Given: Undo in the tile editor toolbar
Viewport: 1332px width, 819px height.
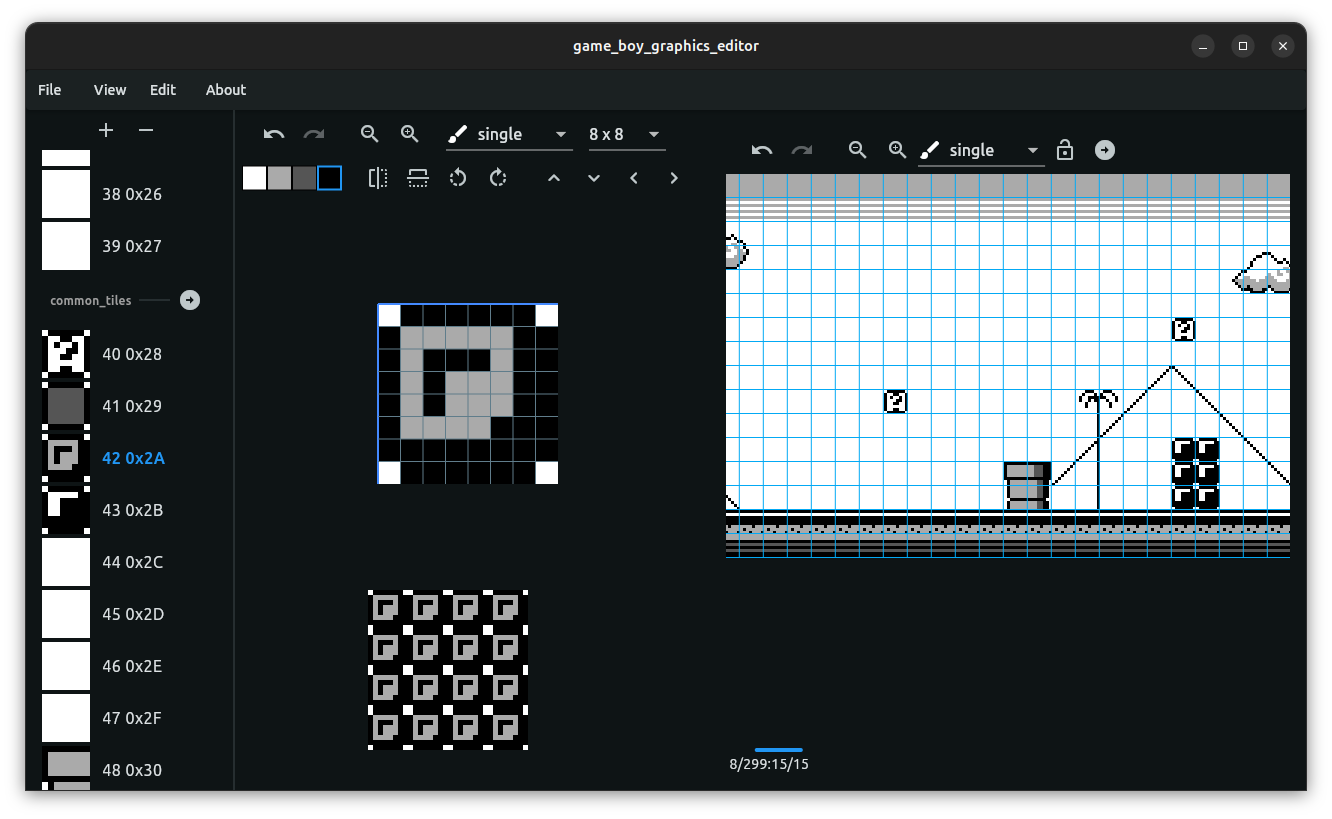Looking at the screenshot, I should coord(274,134).
